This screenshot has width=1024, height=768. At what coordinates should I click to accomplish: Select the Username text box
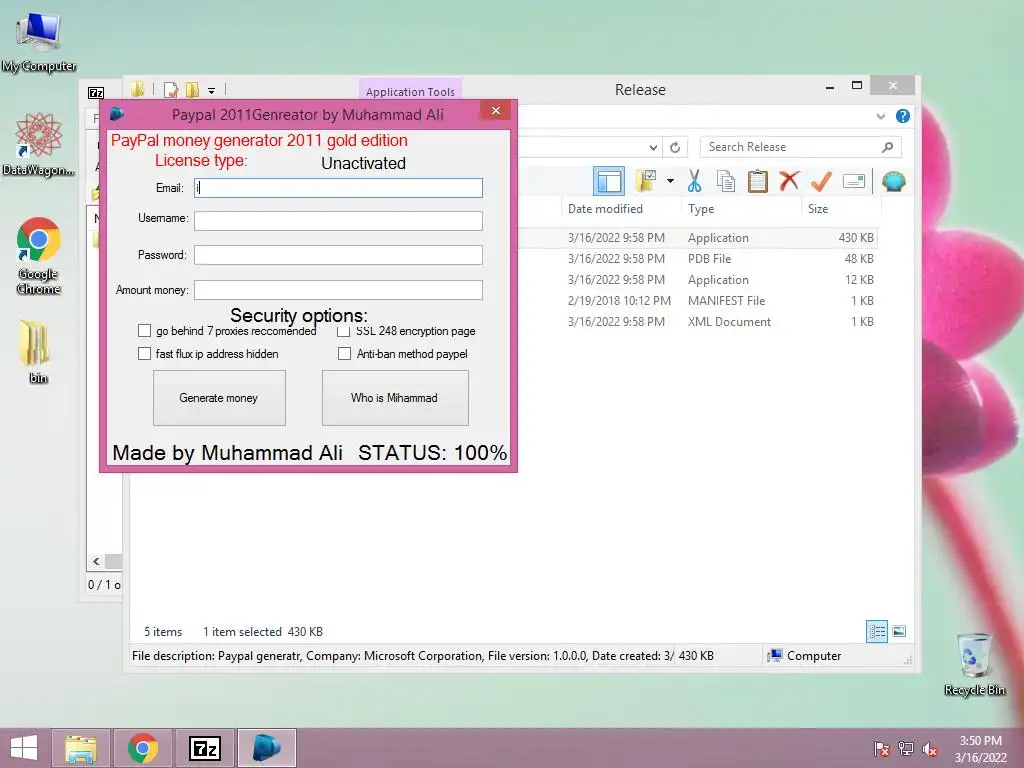click(x=338, y=221)
